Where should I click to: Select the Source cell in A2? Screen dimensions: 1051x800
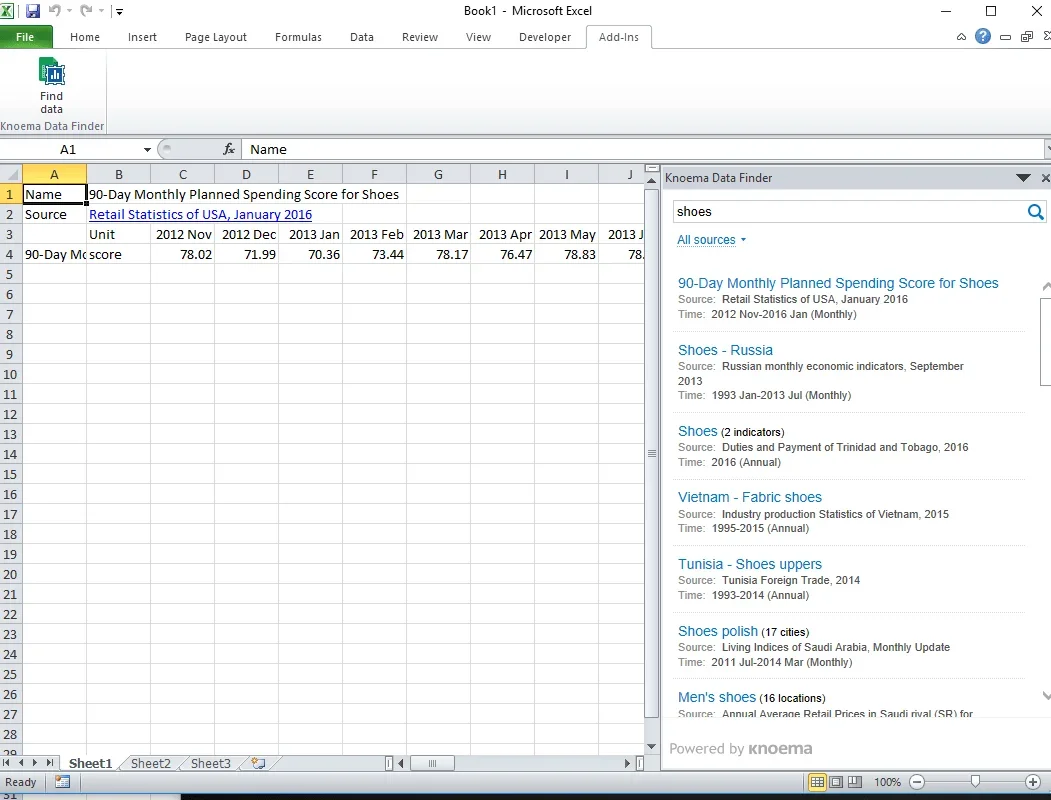coord(54,214)
